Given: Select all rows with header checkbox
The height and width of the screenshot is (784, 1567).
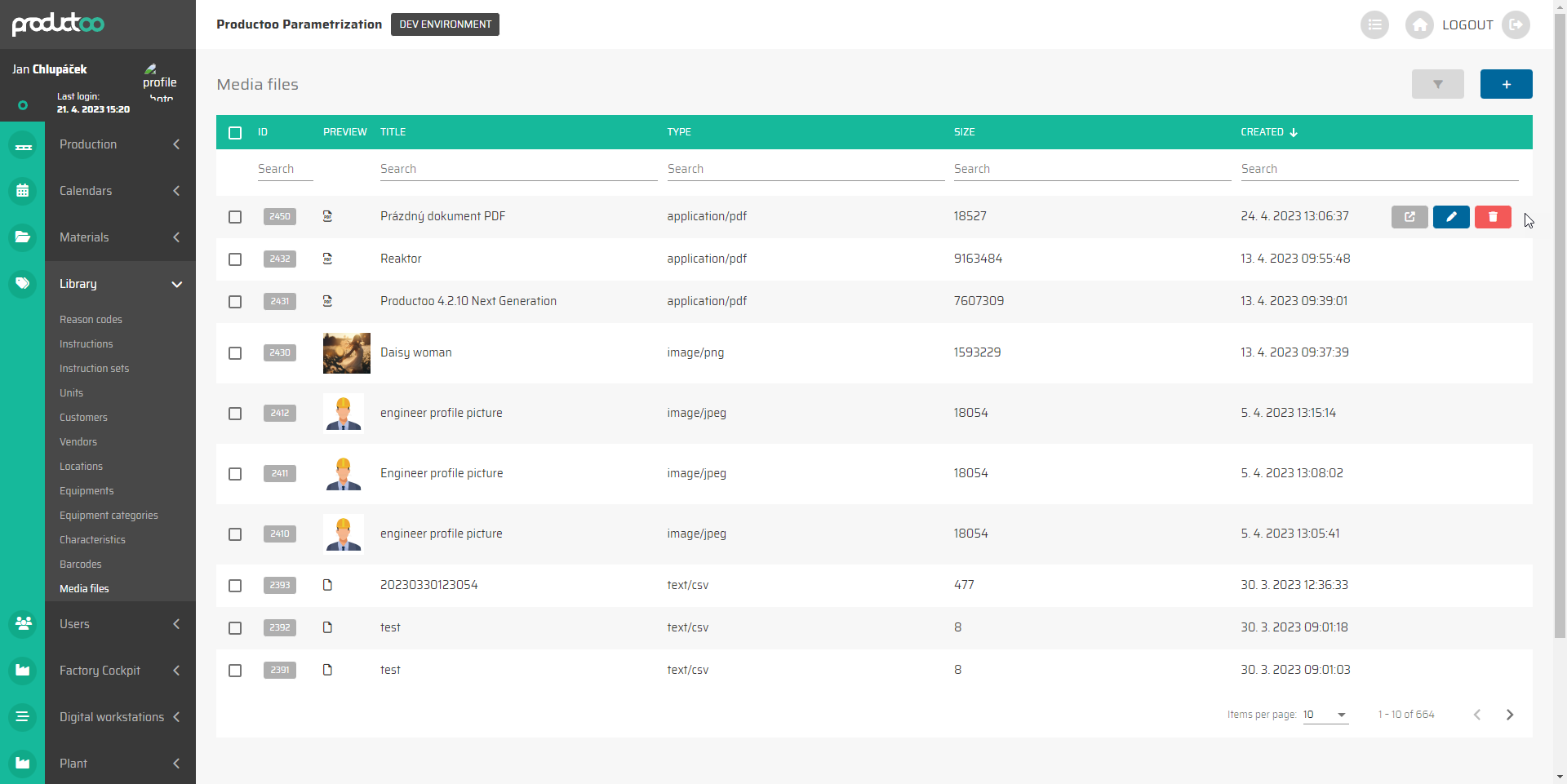Looking at the screenshot, I should coord(235,133).
